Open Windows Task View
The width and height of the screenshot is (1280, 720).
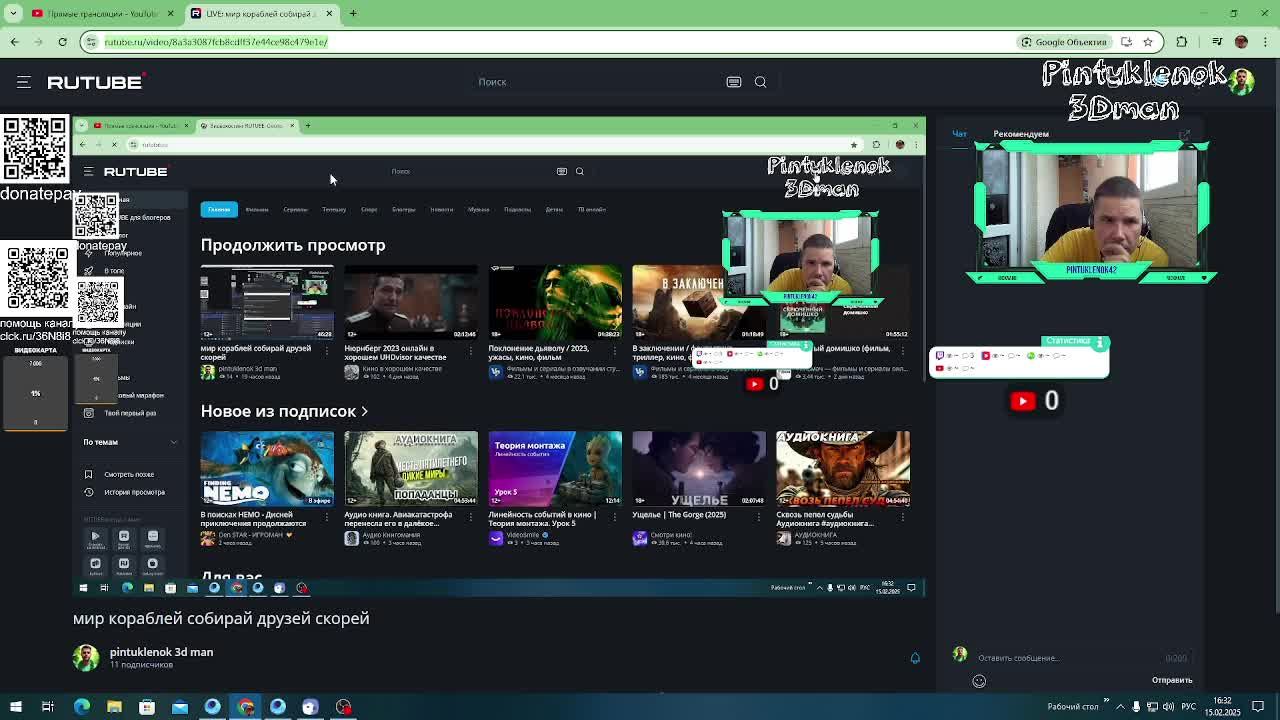47,707
